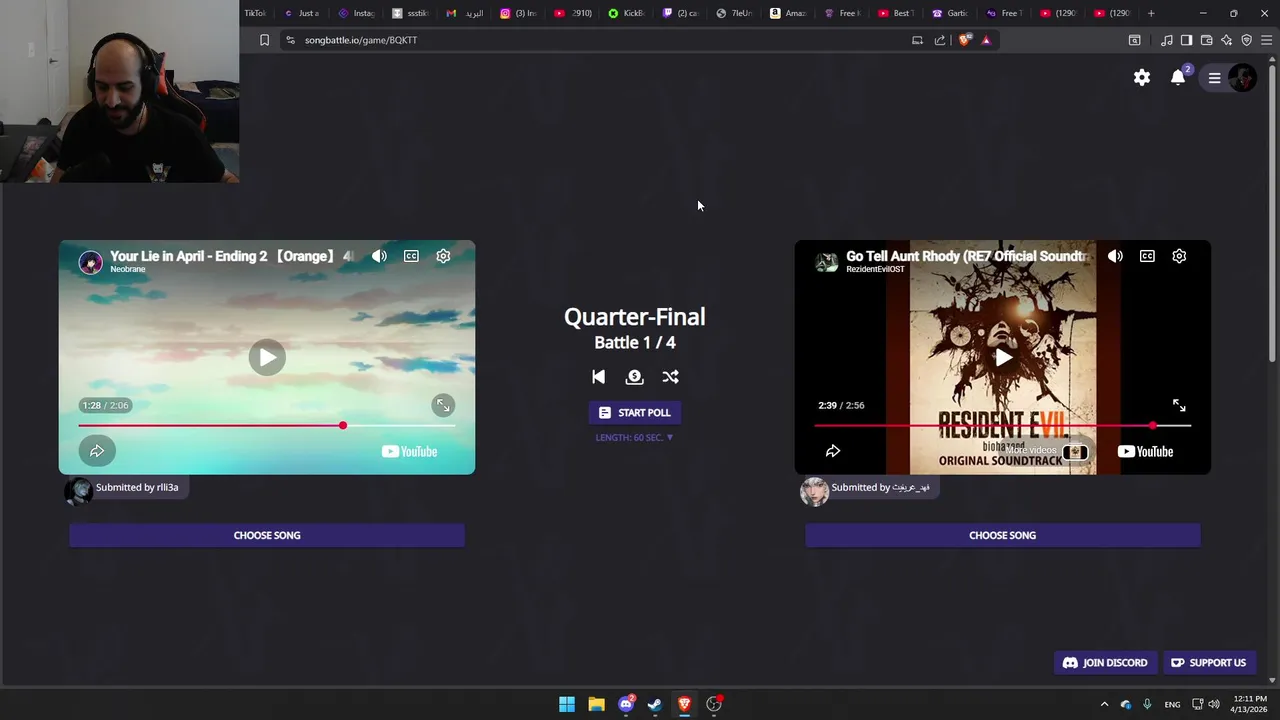The width and height of the screenshot is (1280, 720).
Task: Switch to the Gartic tab
Action: 951,13
